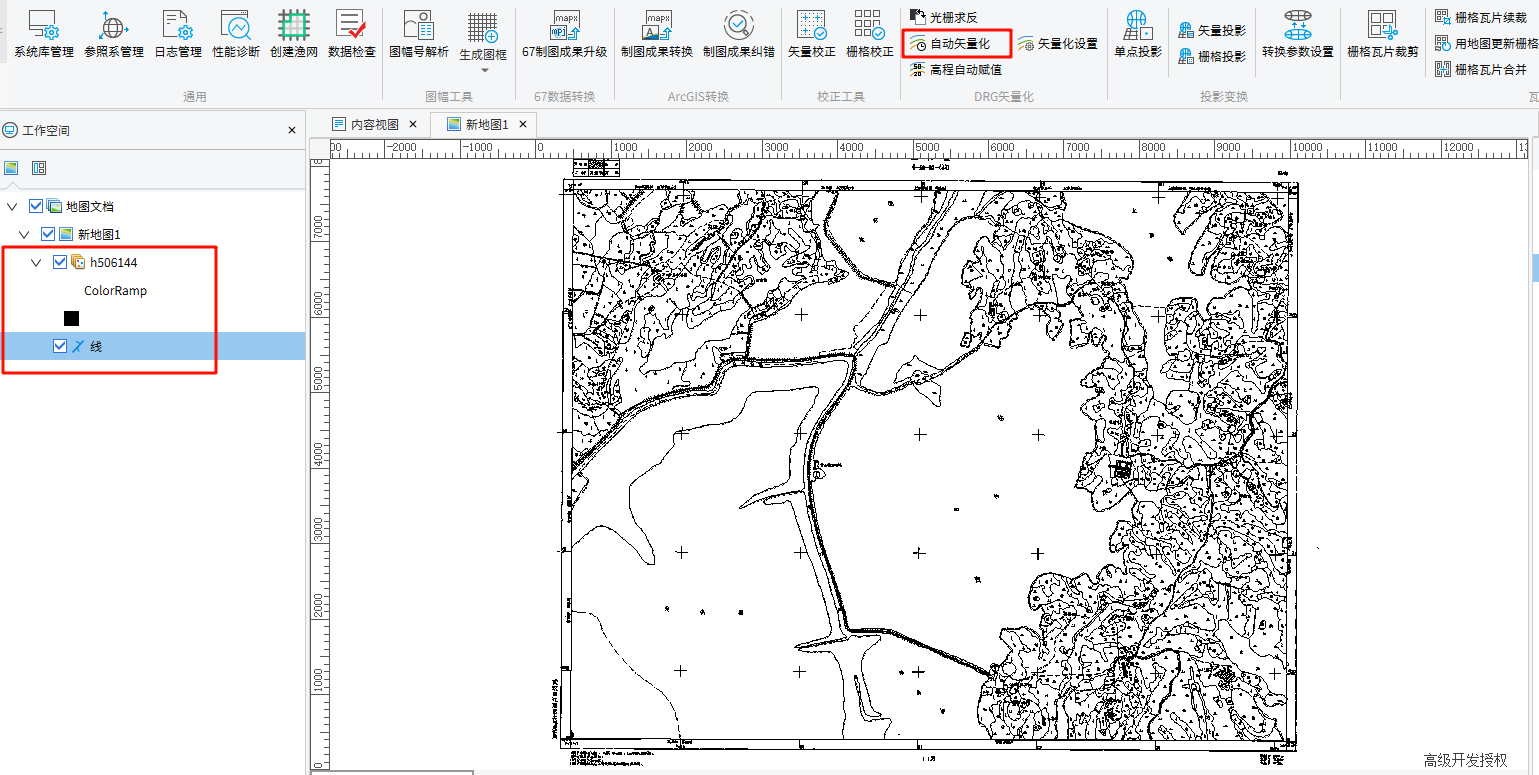The image size is (1539, 775).
Task: Click the 矢量化设置 button
Action: point(1057,44)
